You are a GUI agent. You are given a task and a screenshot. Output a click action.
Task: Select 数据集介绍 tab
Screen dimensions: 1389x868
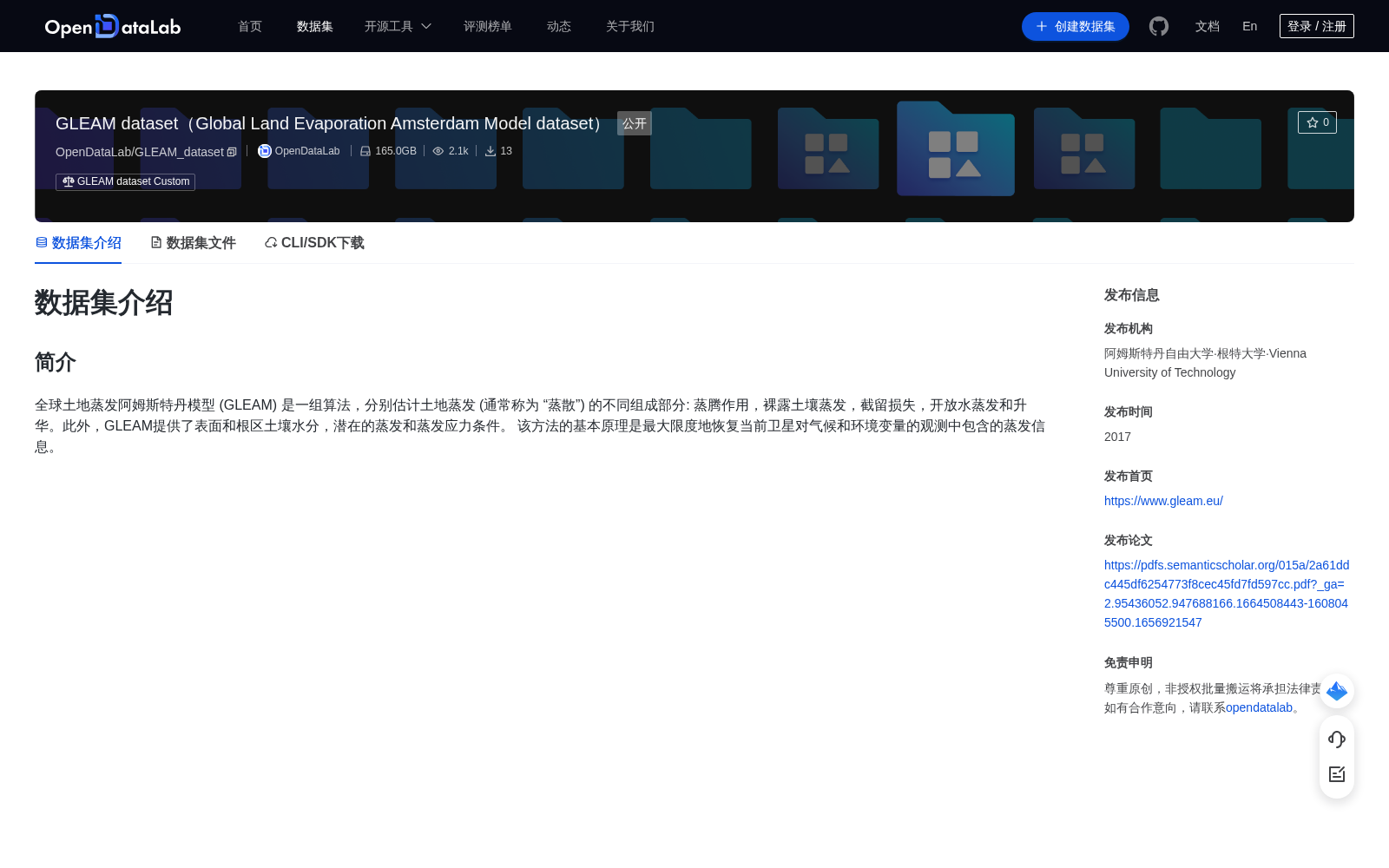tap(78, 243)
